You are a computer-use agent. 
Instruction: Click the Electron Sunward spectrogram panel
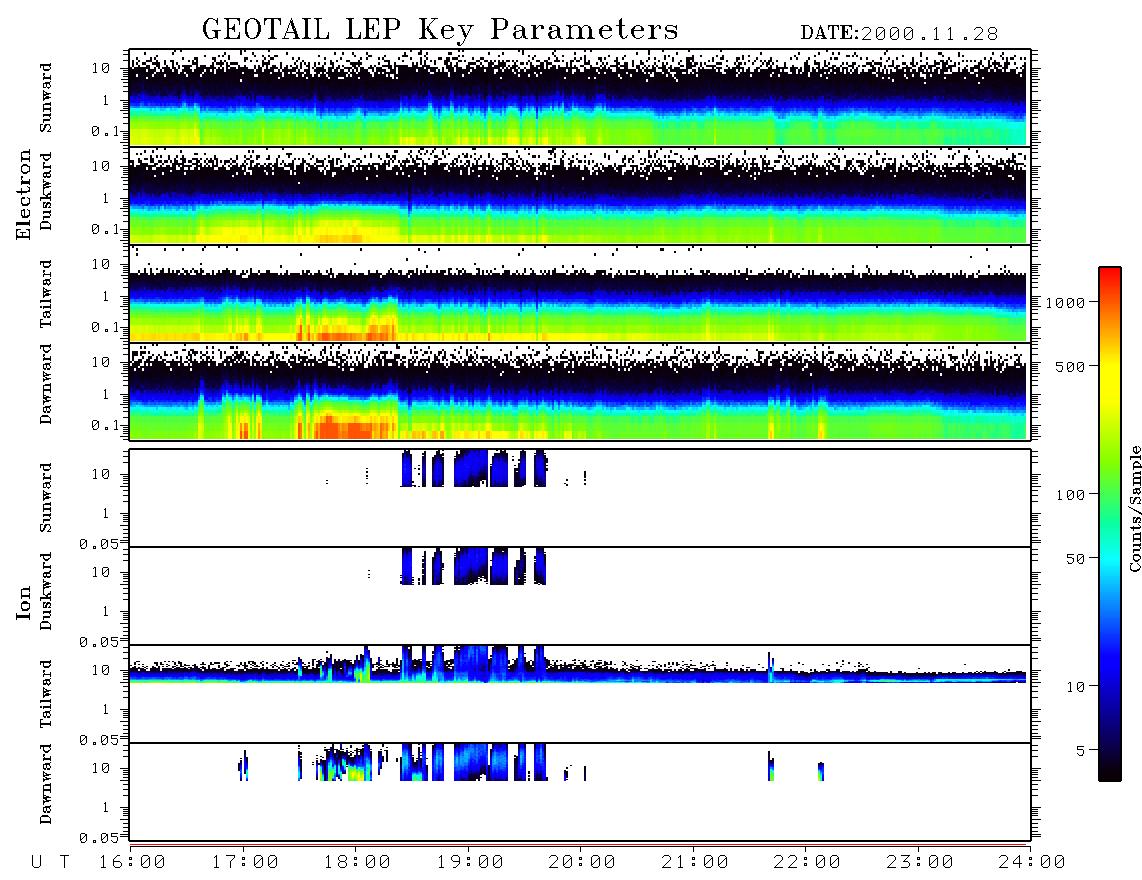pyautogui.click(x=580, y=98)
